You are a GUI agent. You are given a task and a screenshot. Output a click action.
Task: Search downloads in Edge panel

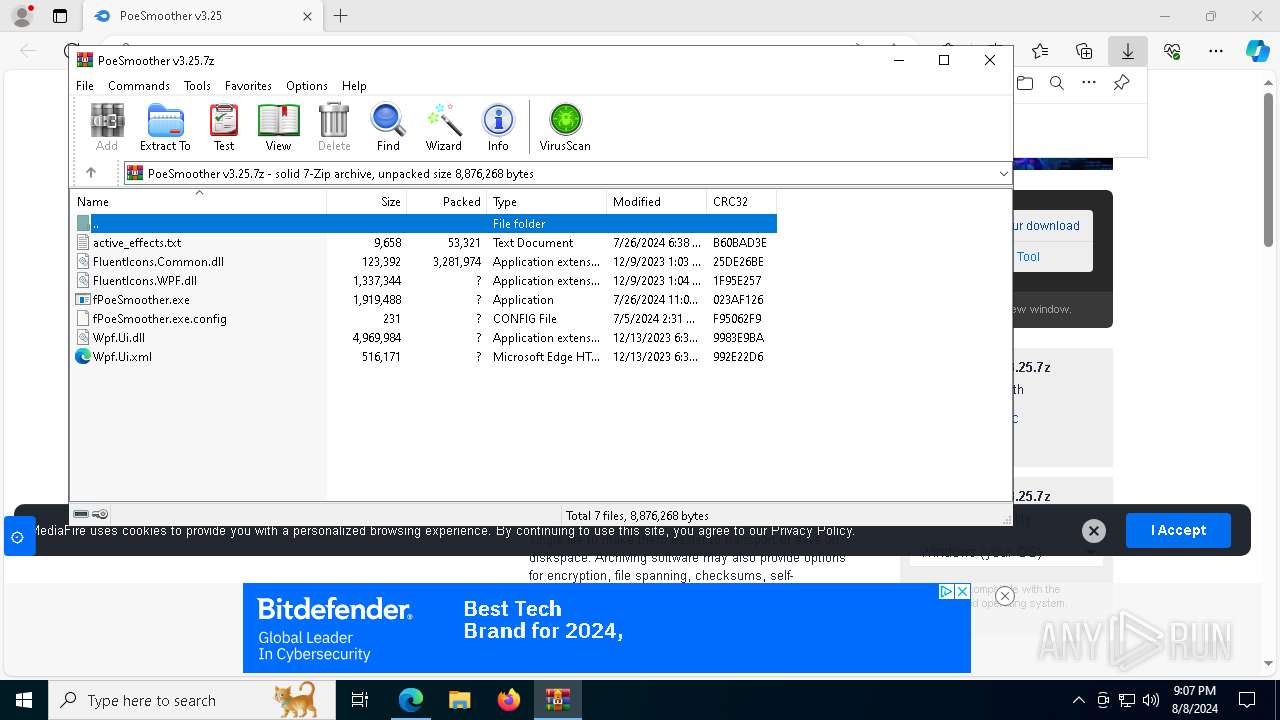pyautogui.click(x=1057, y=83)
